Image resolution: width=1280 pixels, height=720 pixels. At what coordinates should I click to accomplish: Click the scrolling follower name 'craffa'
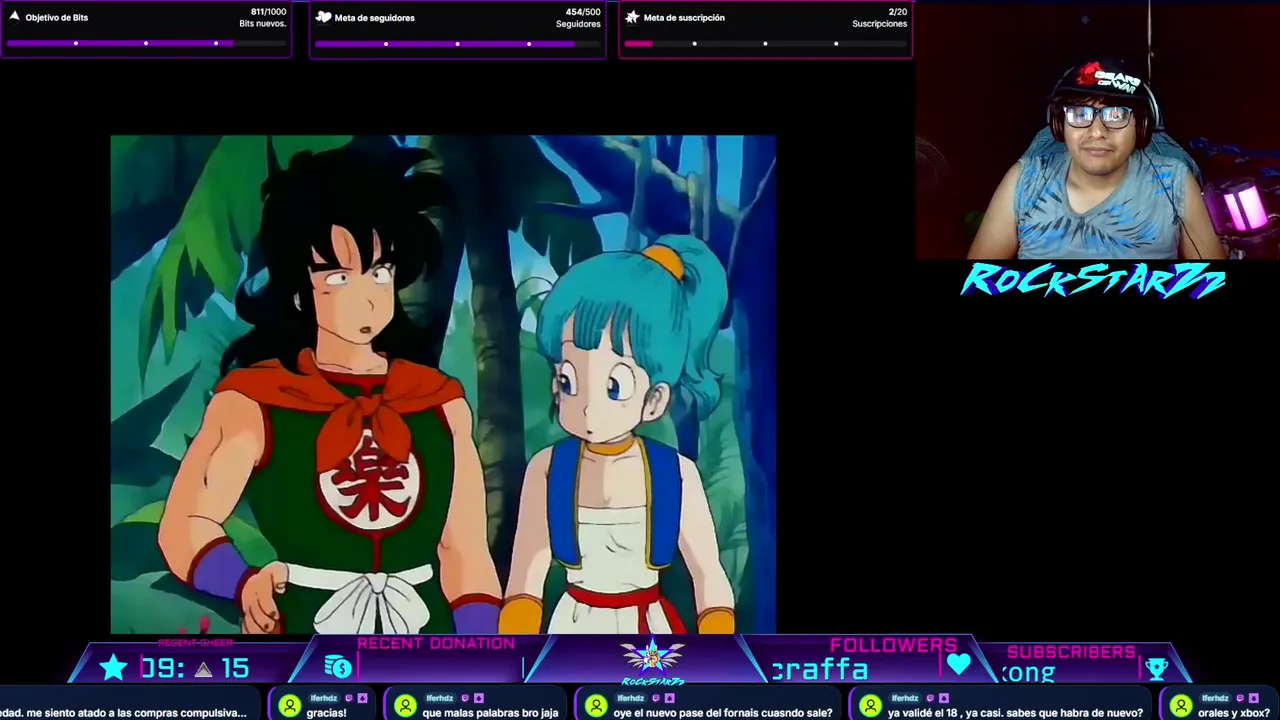click(x=820, y=670)
